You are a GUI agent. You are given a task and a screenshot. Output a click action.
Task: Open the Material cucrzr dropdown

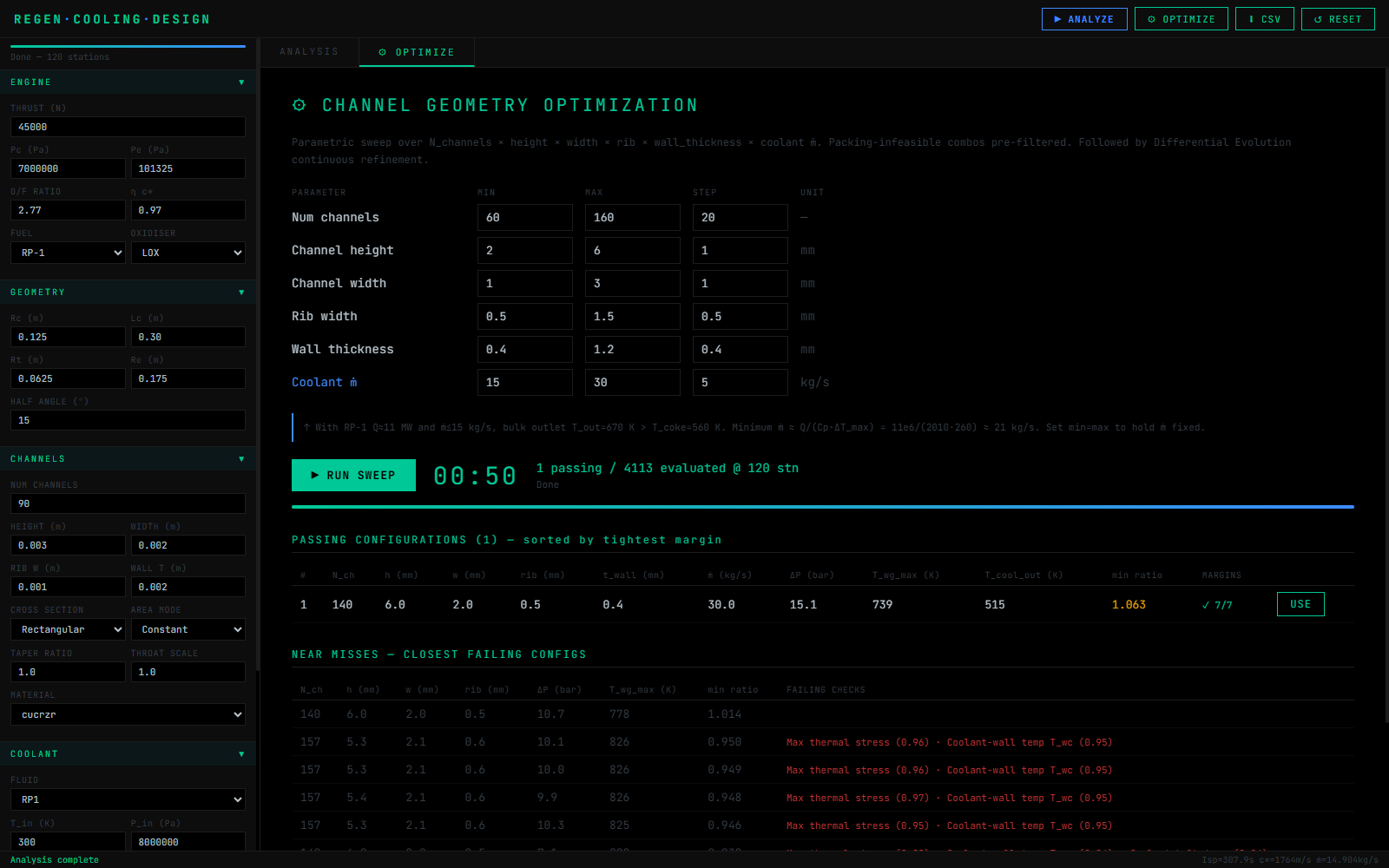tap(128, 714)
